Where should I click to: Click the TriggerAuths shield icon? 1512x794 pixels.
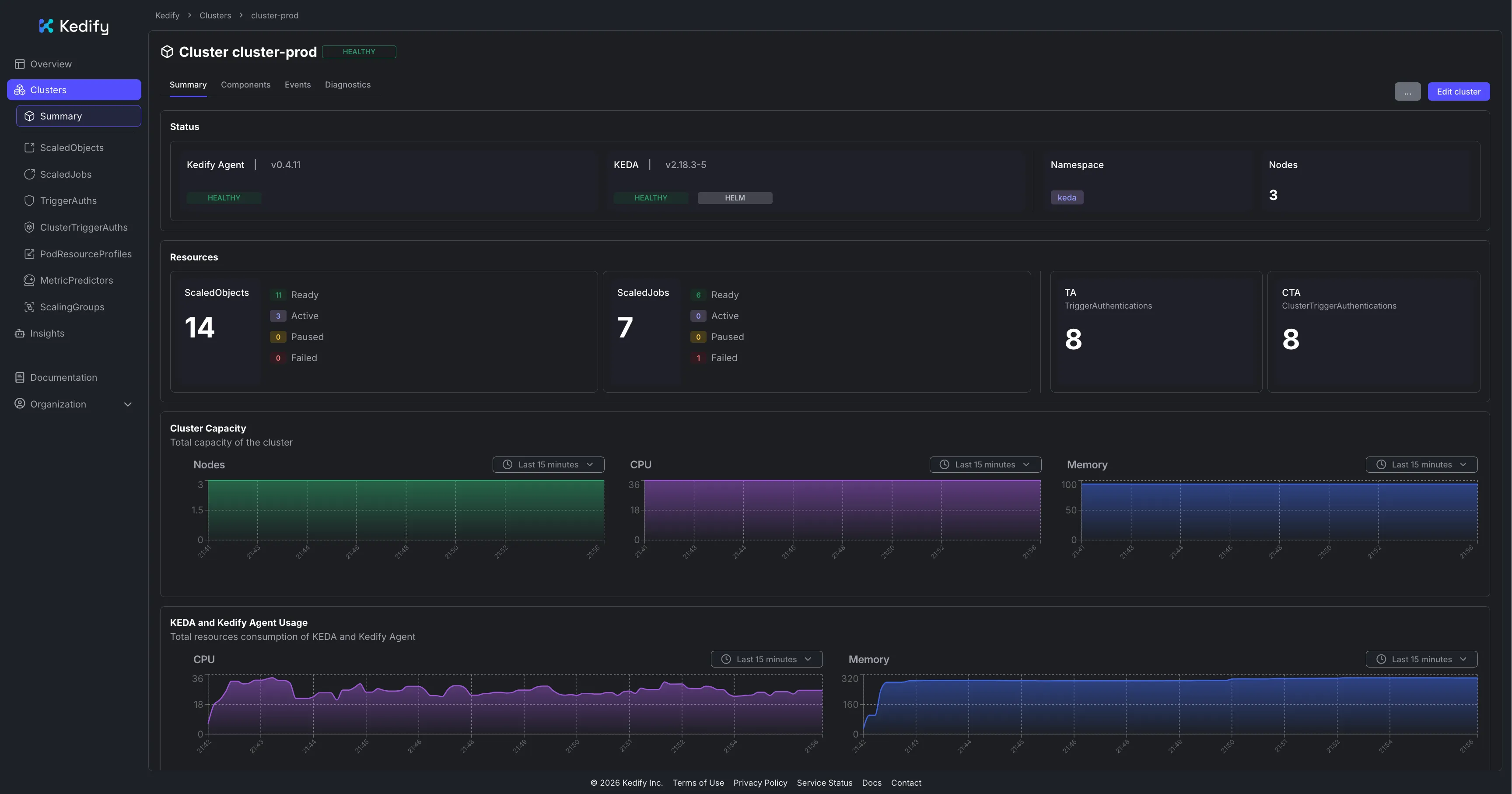pos(29,201)
